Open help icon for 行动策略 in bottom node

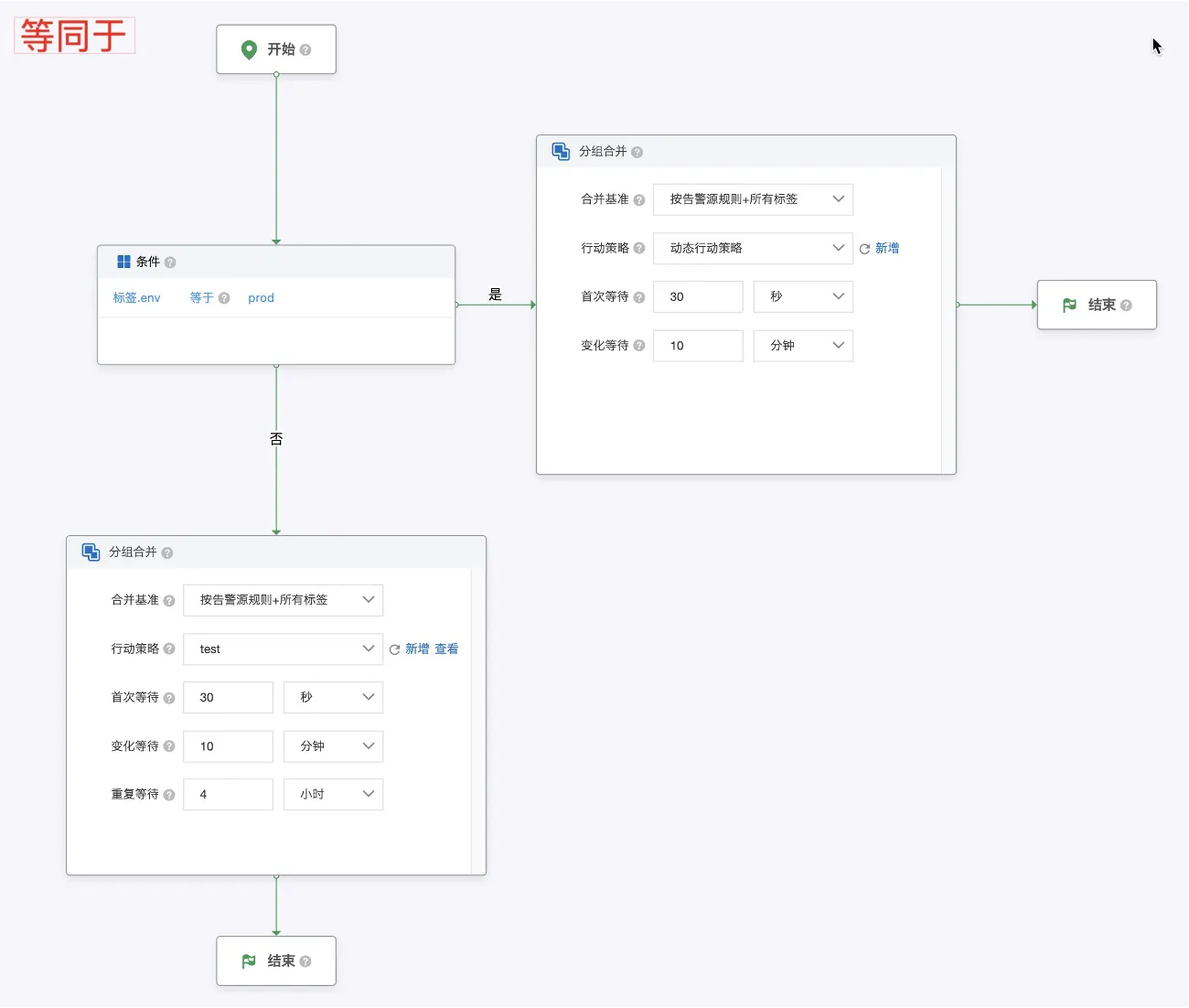[x=169, y=649]
